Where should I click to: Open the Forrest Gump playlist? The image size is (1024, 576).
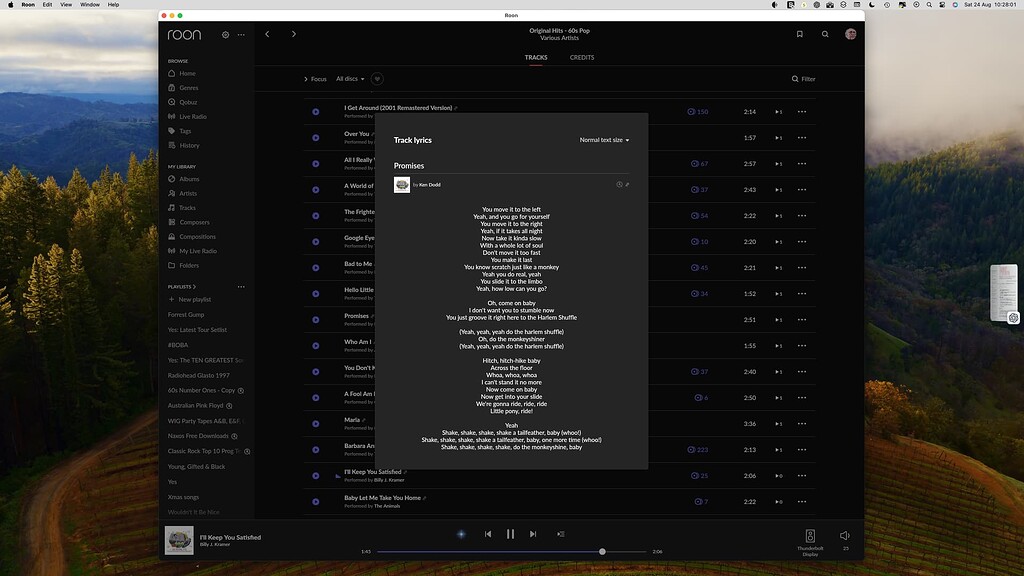click(x=186, y=314)
